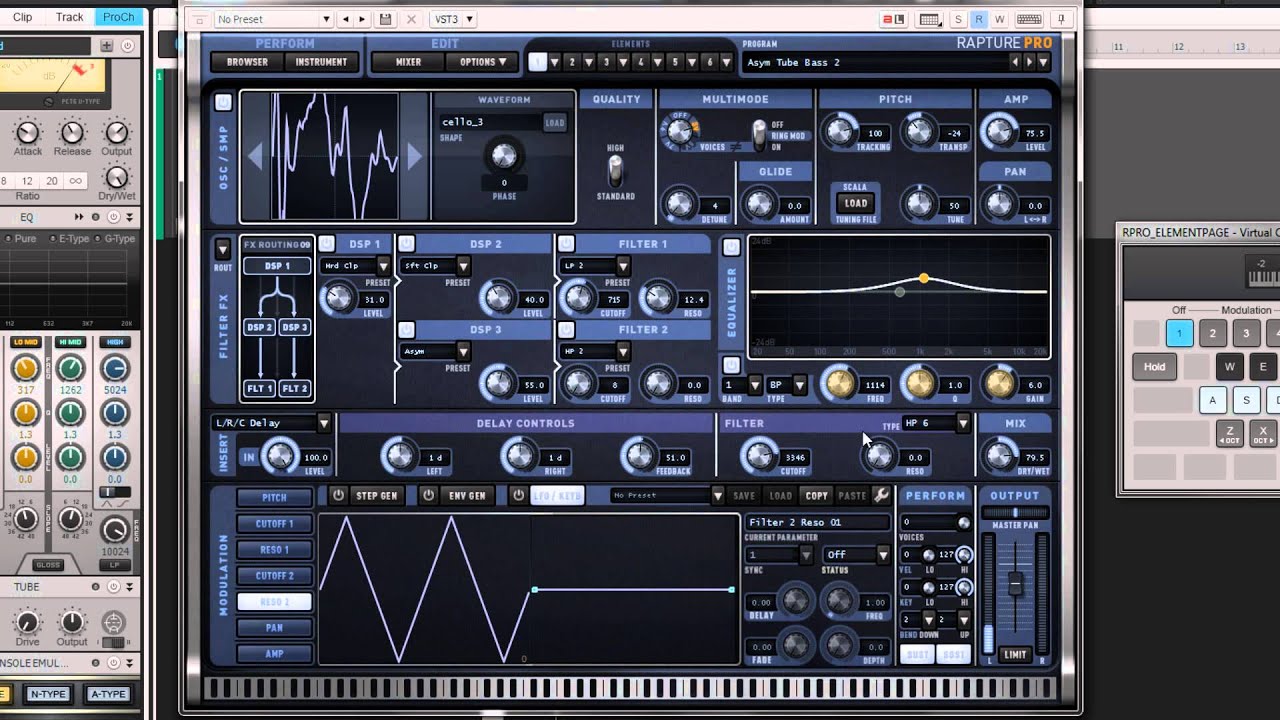This screenshot has height=720, width=1280.
Task: Open the L/R/C Delay insert dropdown
Action: pyautogui.click(x=272, y=423)
